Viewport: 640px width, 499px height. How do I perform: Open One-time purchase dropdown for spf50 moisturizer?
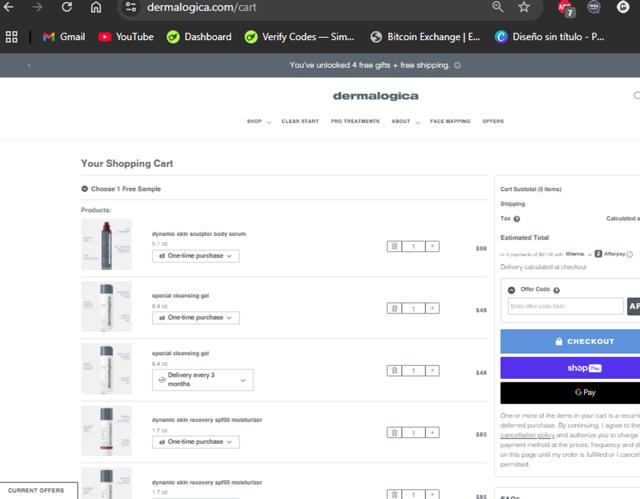pos(196,442)
